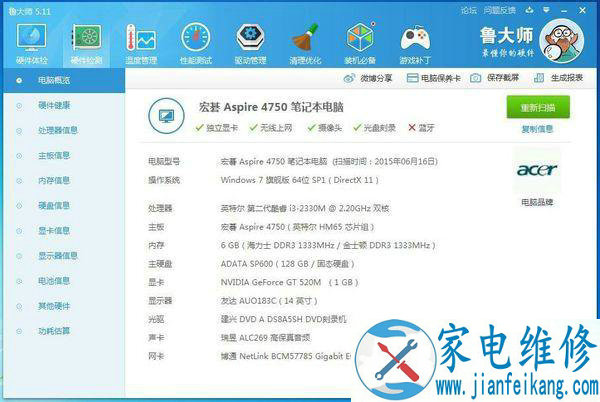Click the DVD A DS8A5SH optical drive line
This screenshot has height=402, width=600.
click(284, 319)
